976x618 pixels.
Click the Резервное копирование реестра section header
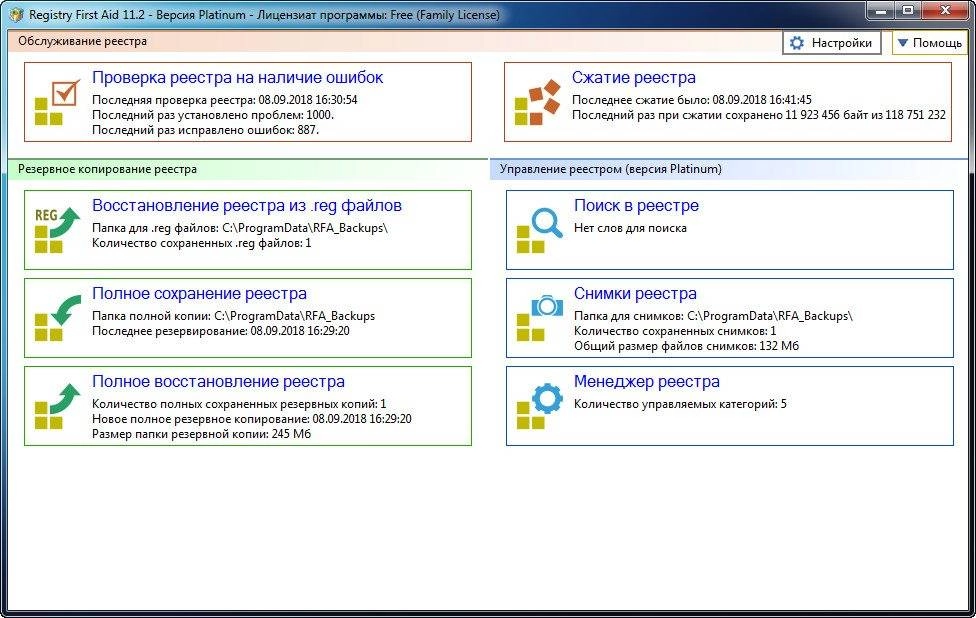point(107,169)
